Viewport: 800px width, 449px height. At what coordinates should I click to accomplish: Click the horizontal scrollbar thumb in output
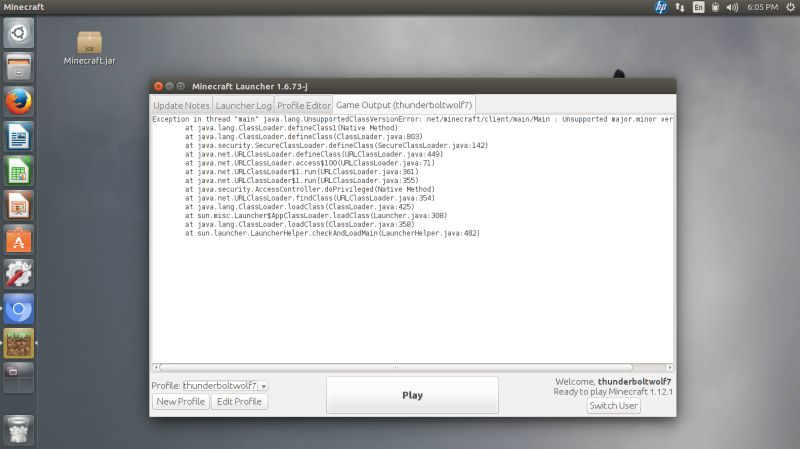click(396, 367)
